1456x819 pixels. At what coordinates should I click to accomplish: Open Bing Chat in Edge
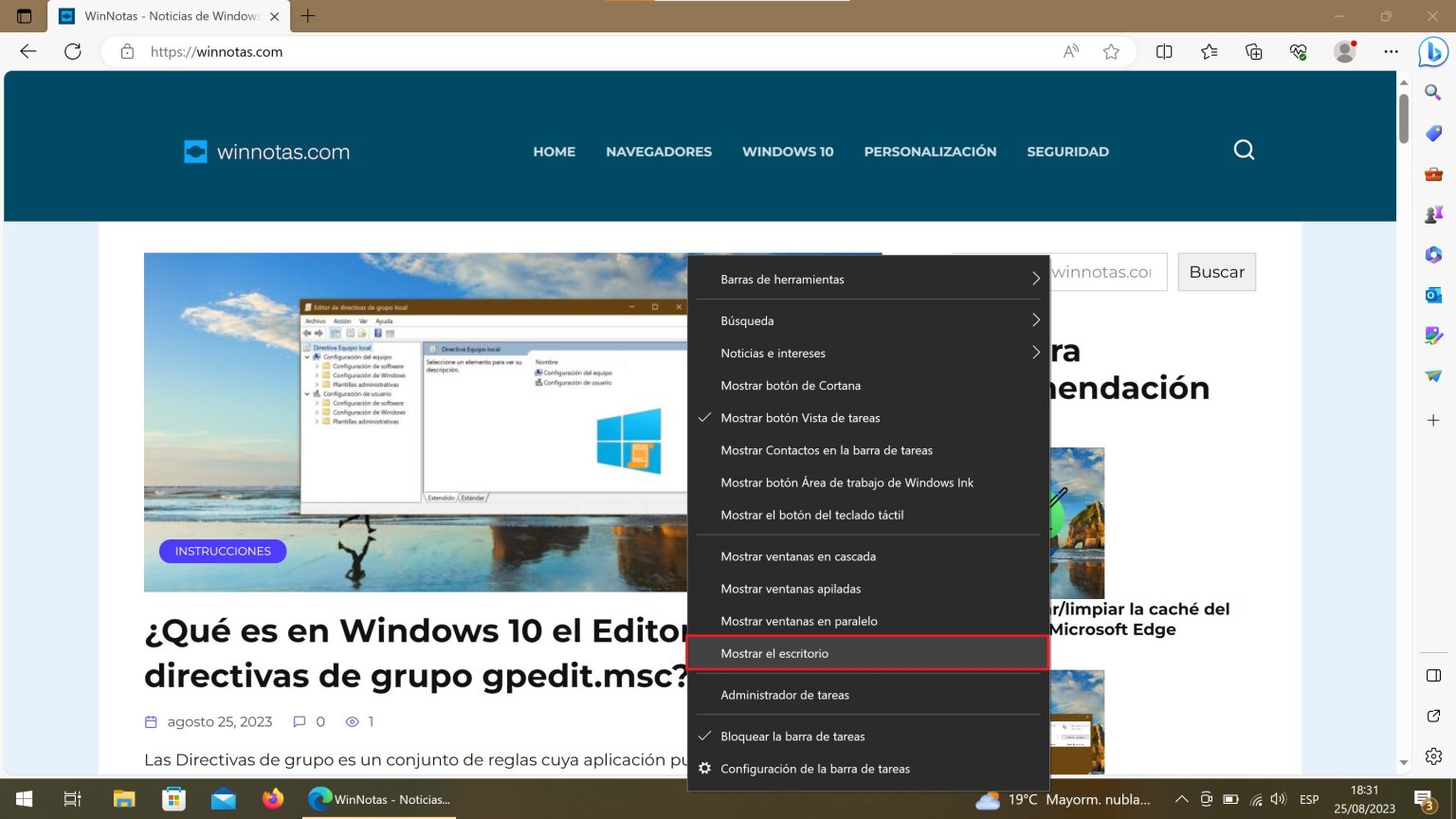[1434, 54]
